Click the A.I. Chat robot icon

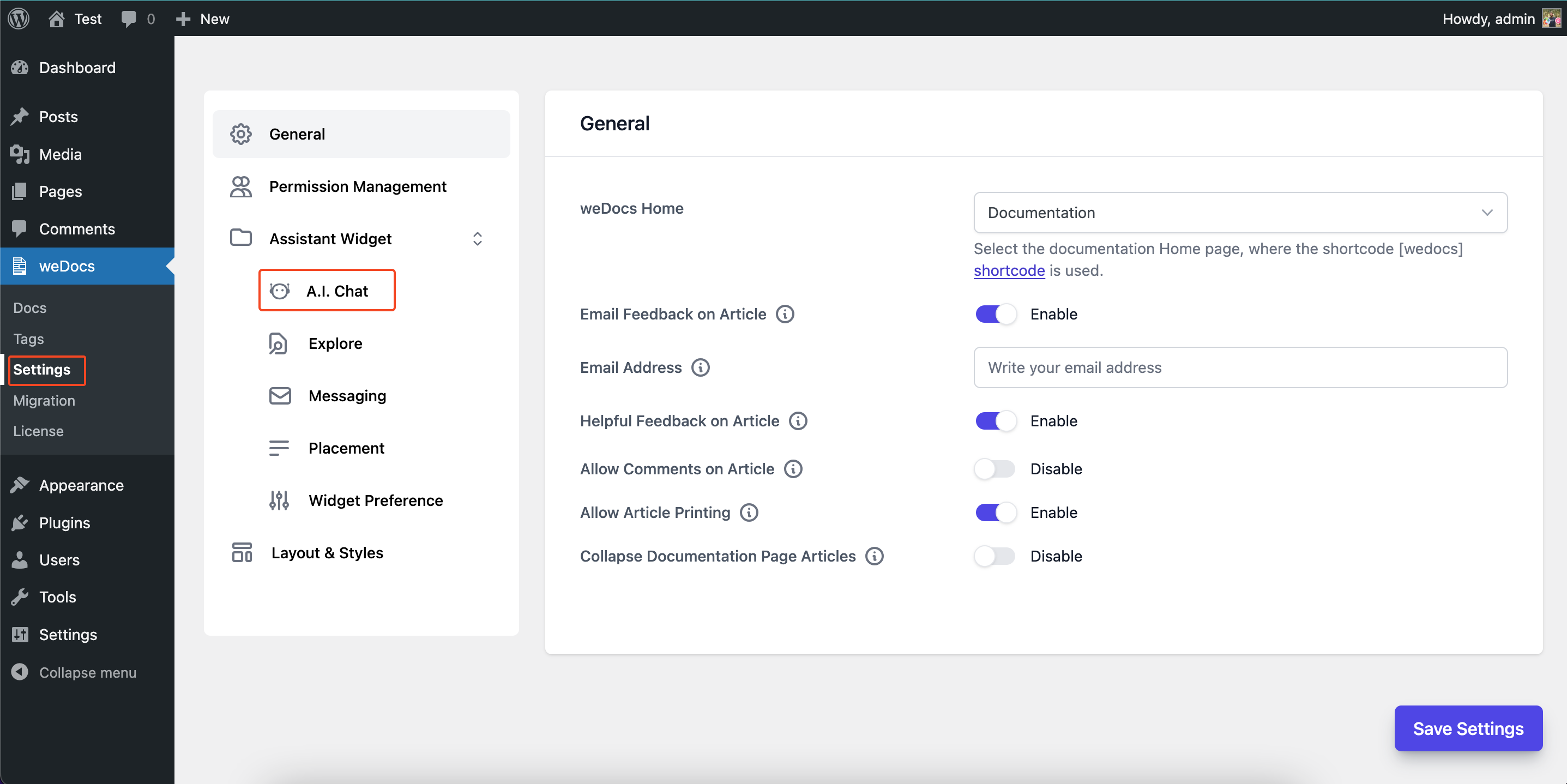(x=279, y=291)
